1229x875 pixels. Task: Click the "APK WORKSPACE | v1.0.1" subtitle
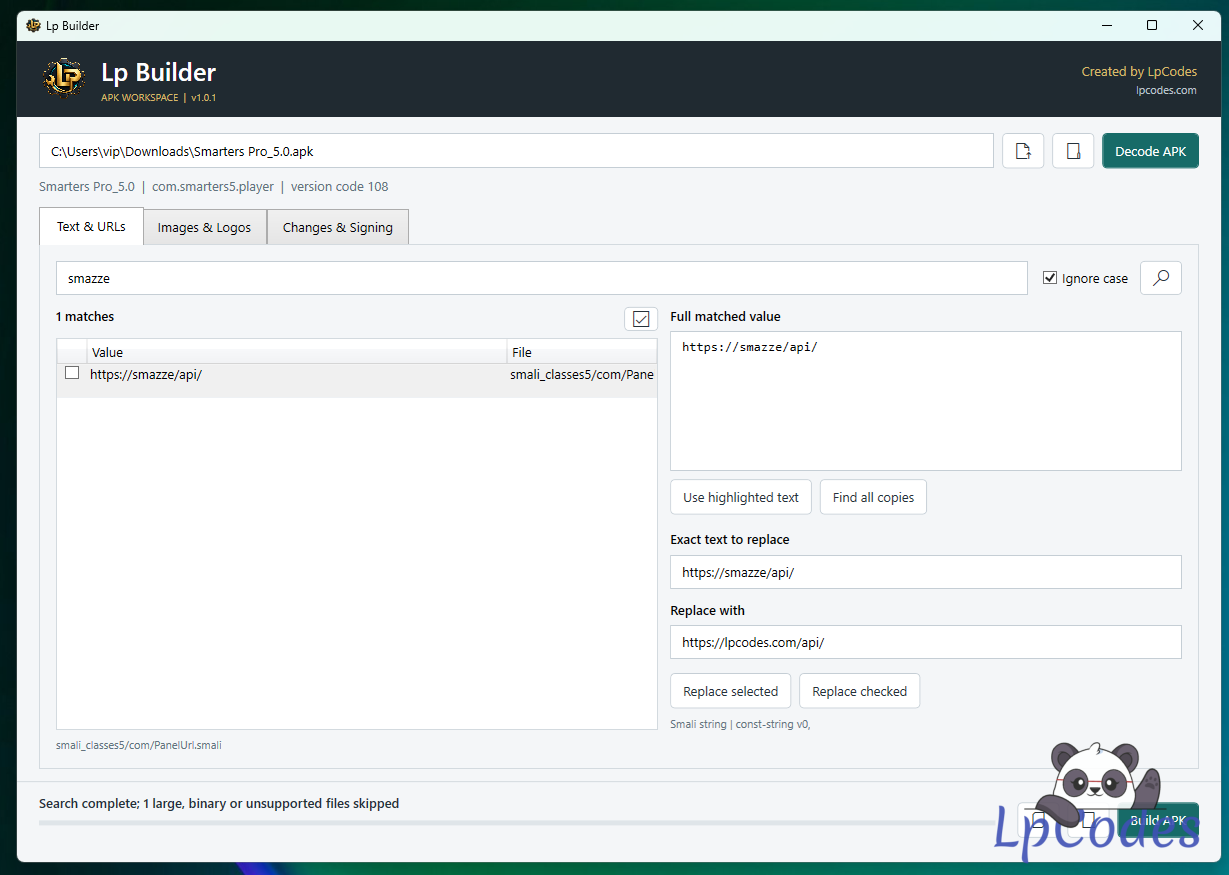click(159, 98)
